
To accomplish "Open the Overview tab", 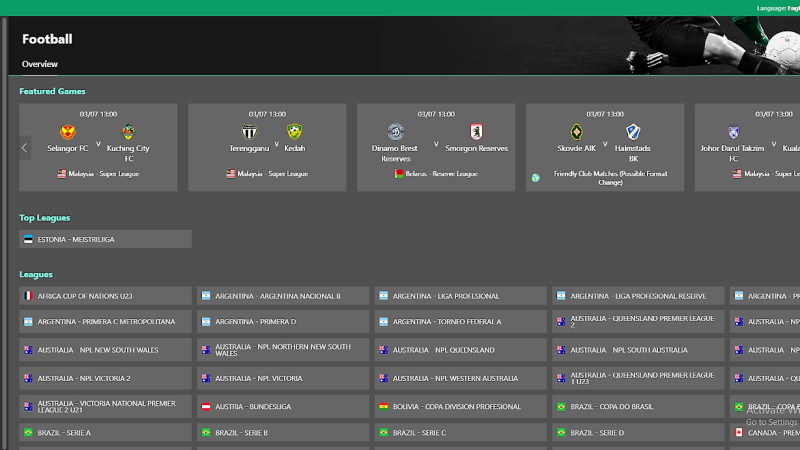I will coord(39,64).
